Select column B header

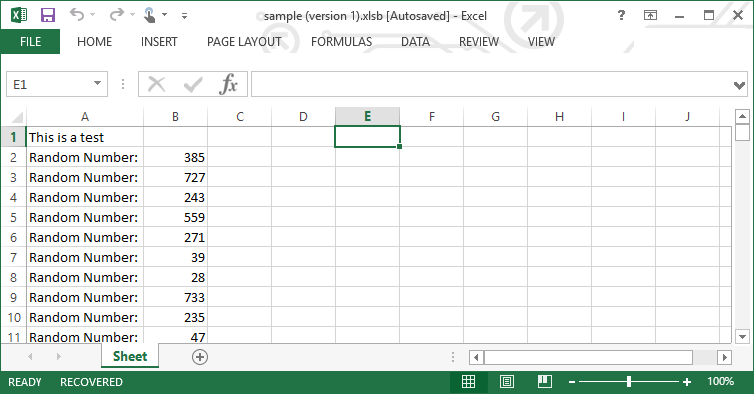pos(176,117)
